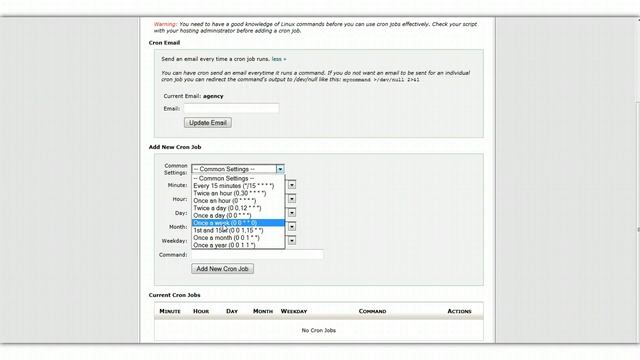The height and width of the screenshot is (360, 640).
Task: Click the Update Email button
Action: click(208, 122)
